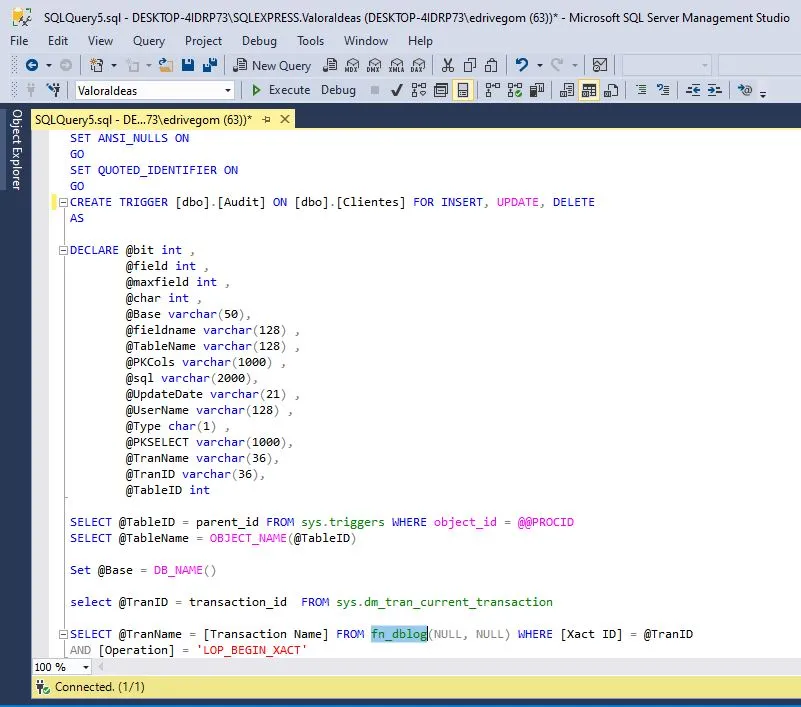The height and width of the screenshot is (707, 801).
Task: Open the View menu
Action: [x=100, y=41]
